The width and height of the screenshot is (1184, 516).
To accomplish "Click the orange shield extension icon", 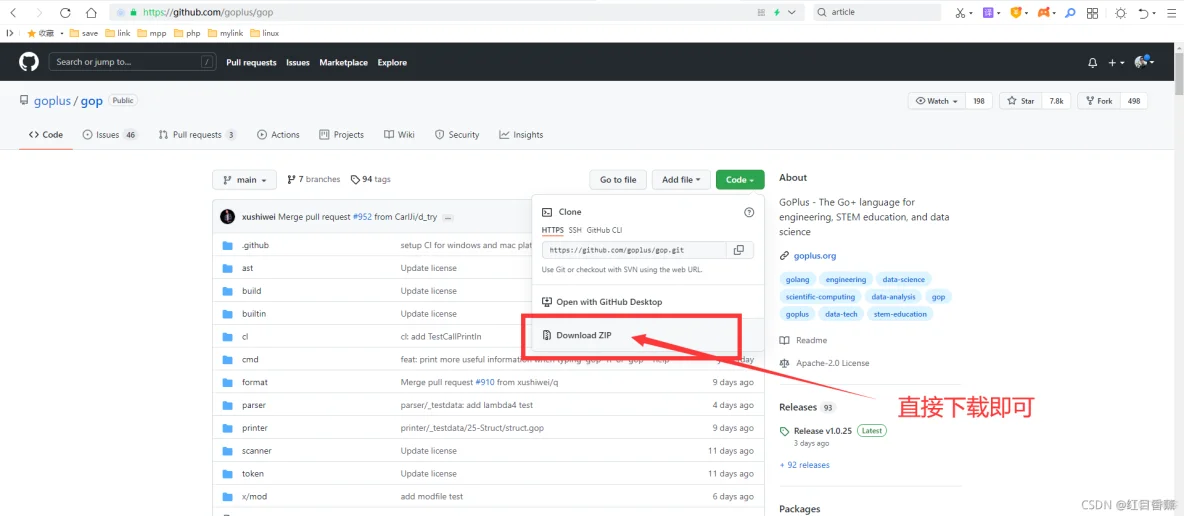I will coord(1016,13).
